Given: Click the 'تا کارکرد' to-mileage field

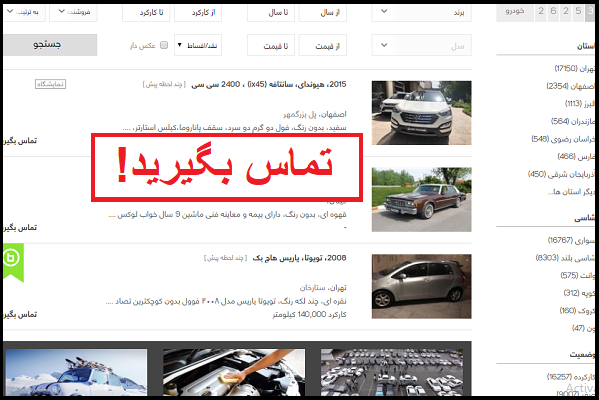Looking at the screenshot, I should pyautogui.click(x=146, y=12).
